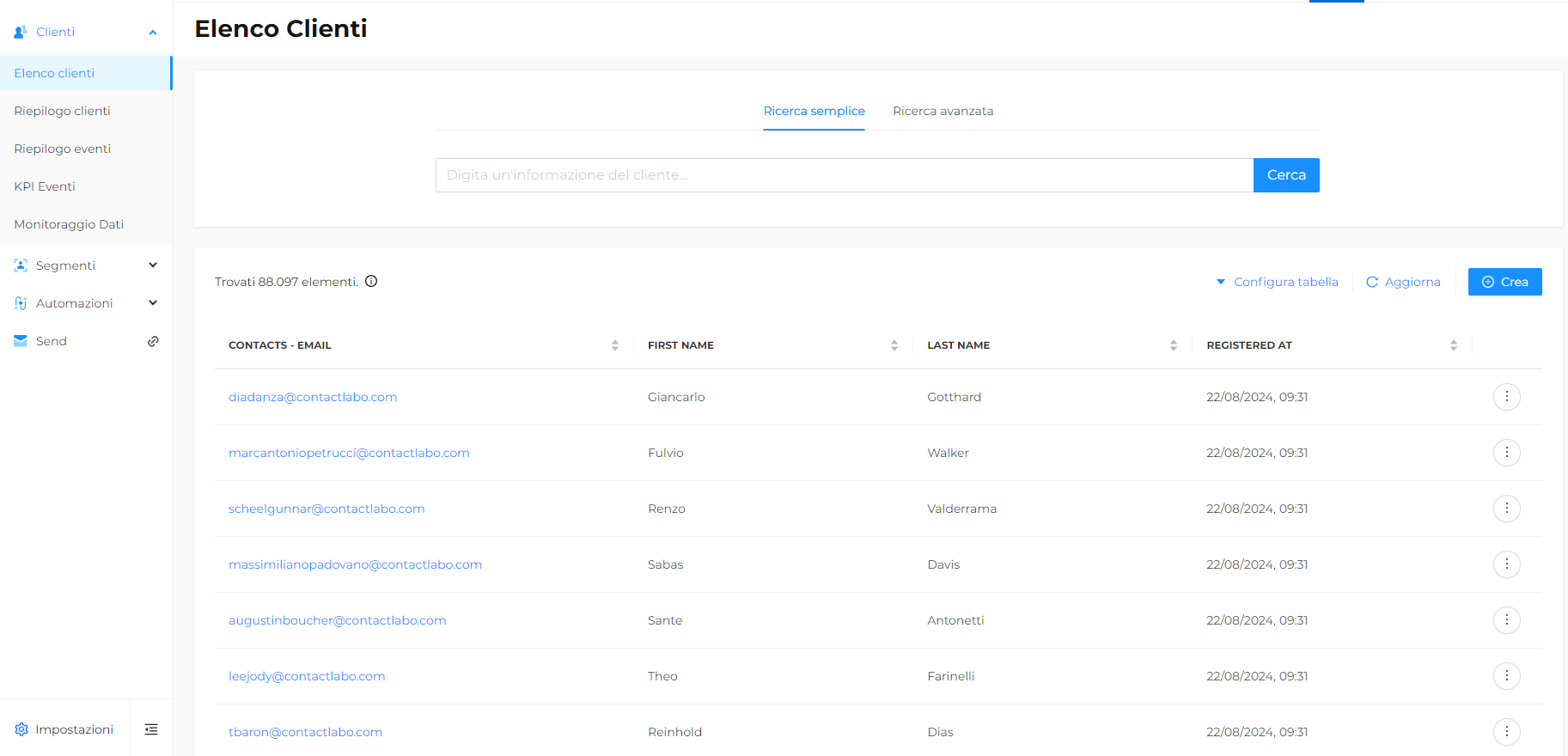Select the first name cell Giancarlo
Image resolution: width=1568 pixels, height=756 pixels.
[676, 397]
